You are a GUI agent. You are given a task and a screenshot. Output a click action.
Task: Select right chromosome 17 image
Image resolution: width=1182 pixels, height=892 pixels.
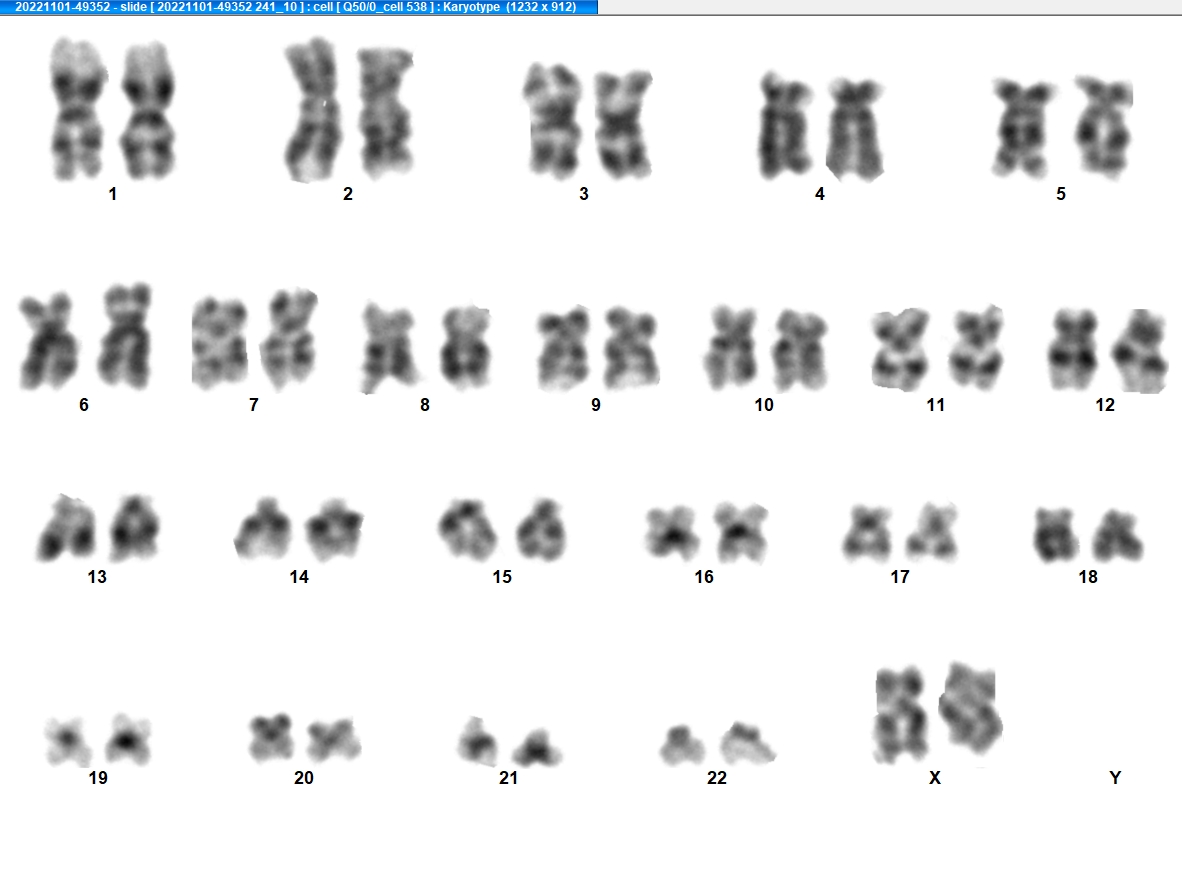click(932, 532)
